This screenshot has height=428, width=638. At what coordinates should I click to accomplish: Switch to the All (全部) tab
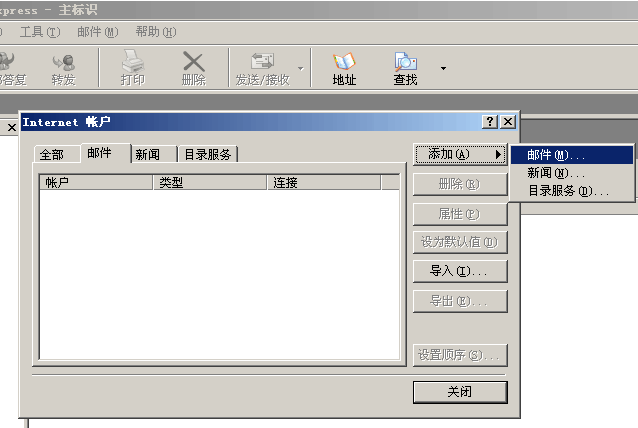(x=51, y=155)
